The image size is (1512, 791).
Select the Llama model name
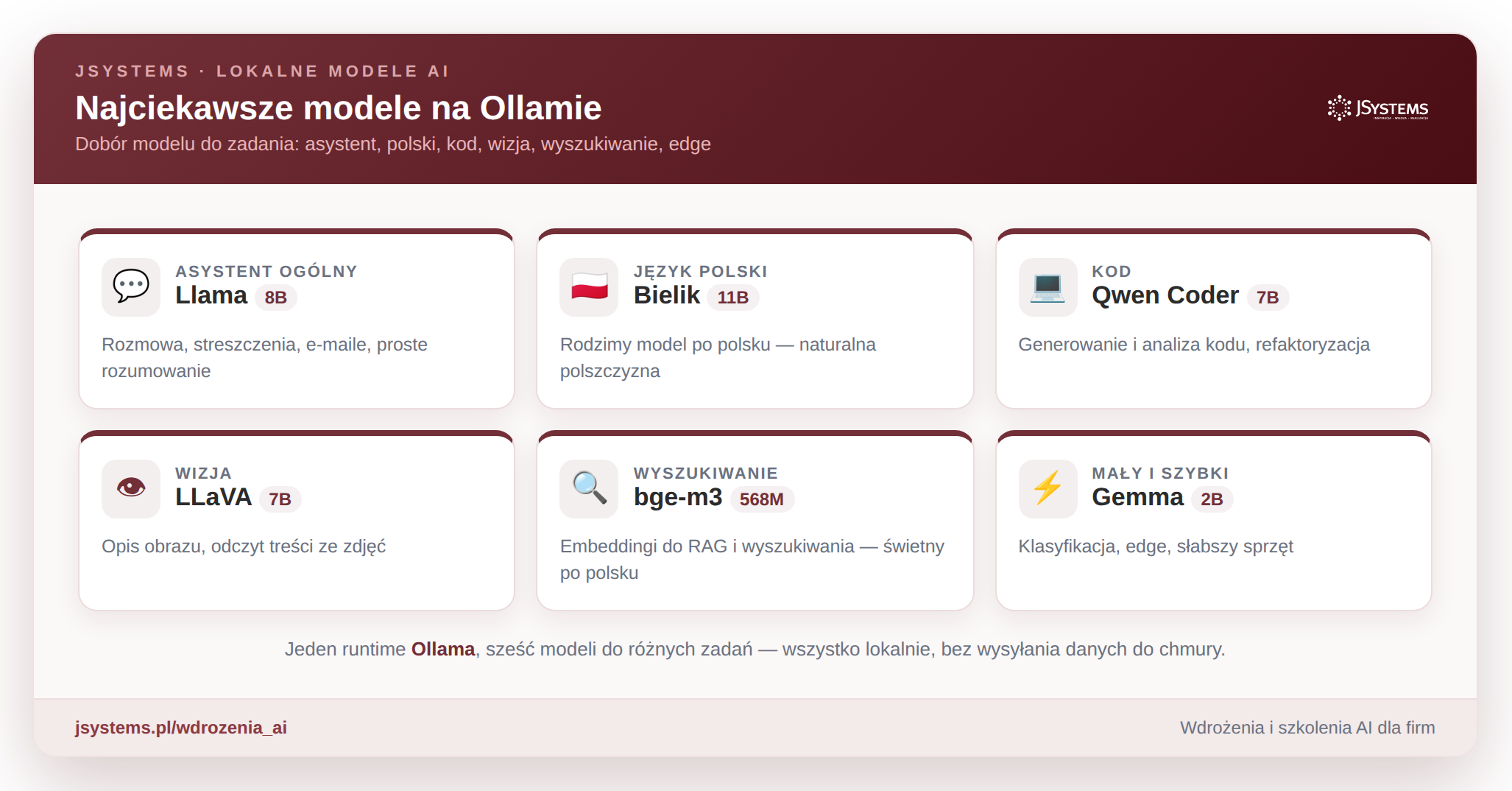tap(211, 295)
